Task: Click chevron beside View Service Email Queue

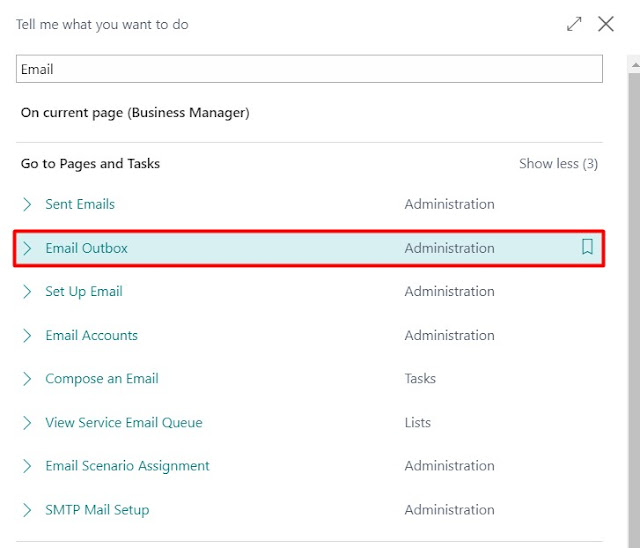Action: (27, 422)
